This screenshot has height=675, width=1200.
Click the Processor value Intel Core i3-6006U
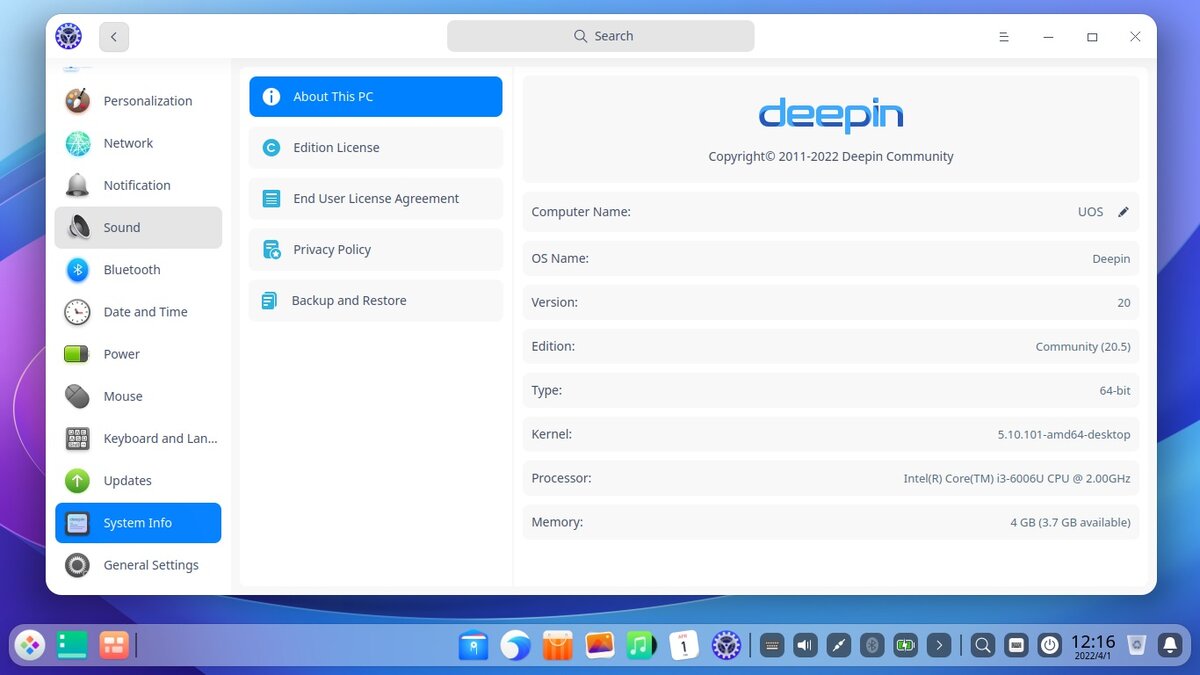[x=1017, y=479]
